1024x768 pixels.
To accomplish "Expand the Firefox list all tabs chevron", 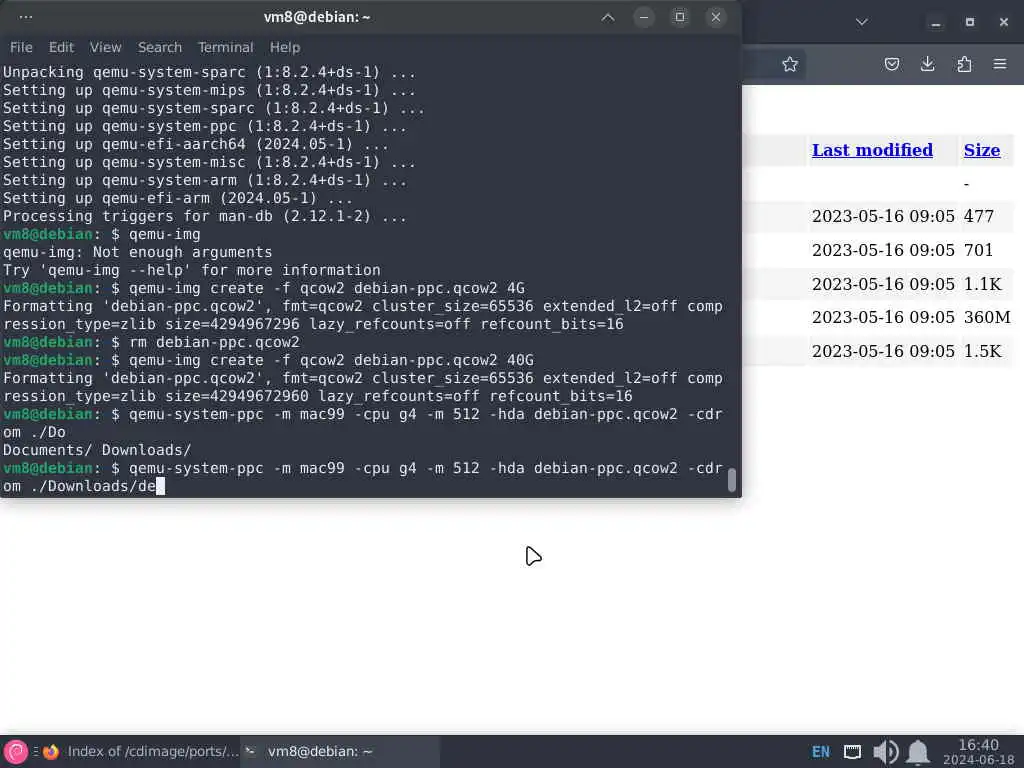I will tap(861, 22).
